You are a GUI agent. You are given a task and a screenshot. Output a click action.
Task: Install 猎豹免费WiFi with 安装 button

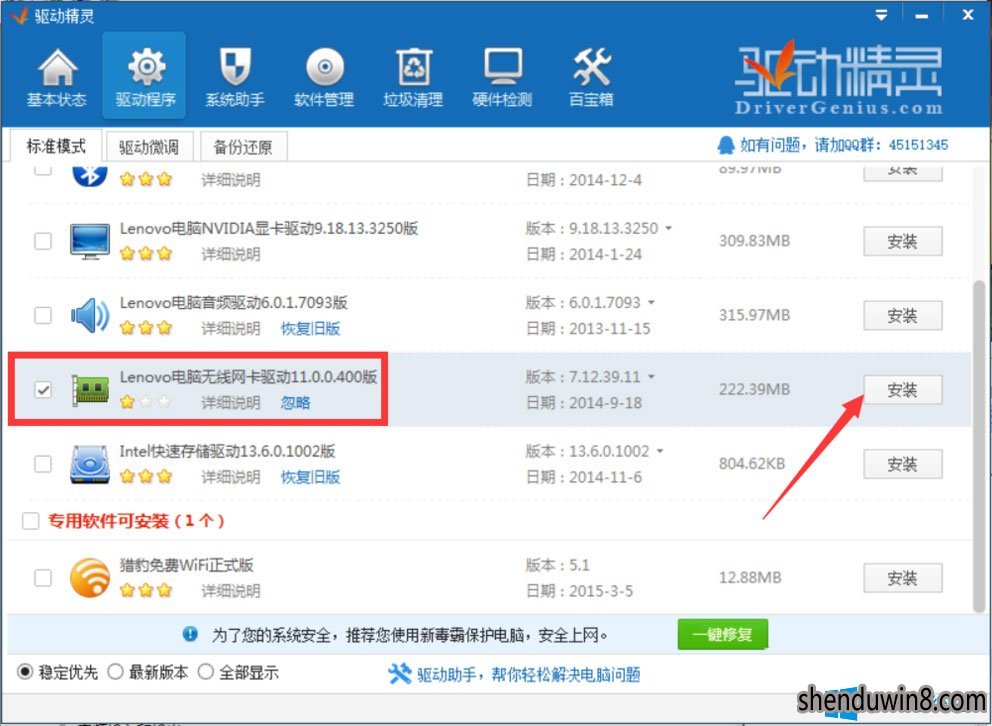click(902, 578)
